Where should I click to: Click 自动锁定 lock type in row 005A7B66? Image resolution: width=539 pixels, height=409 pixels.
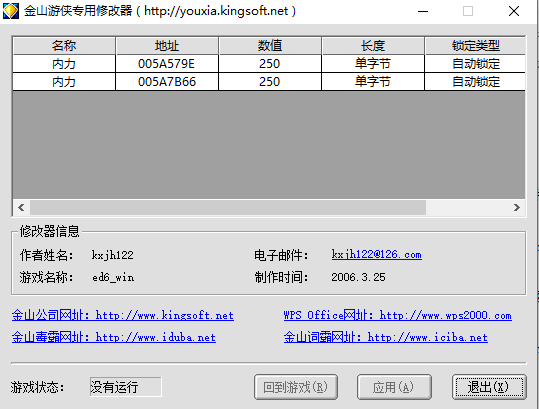click(x=475, y=82)
